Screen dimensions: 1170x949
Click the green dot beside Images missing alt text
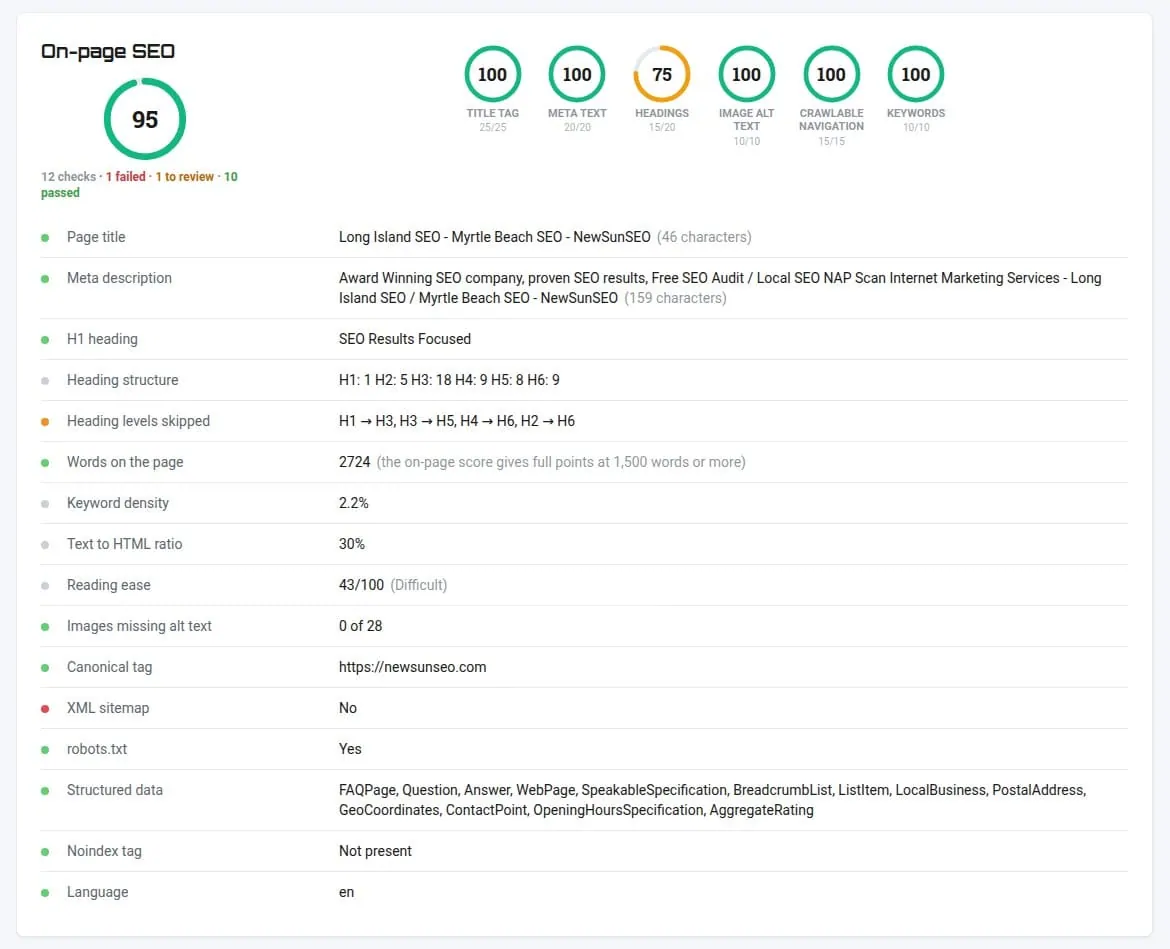point(45,627)
